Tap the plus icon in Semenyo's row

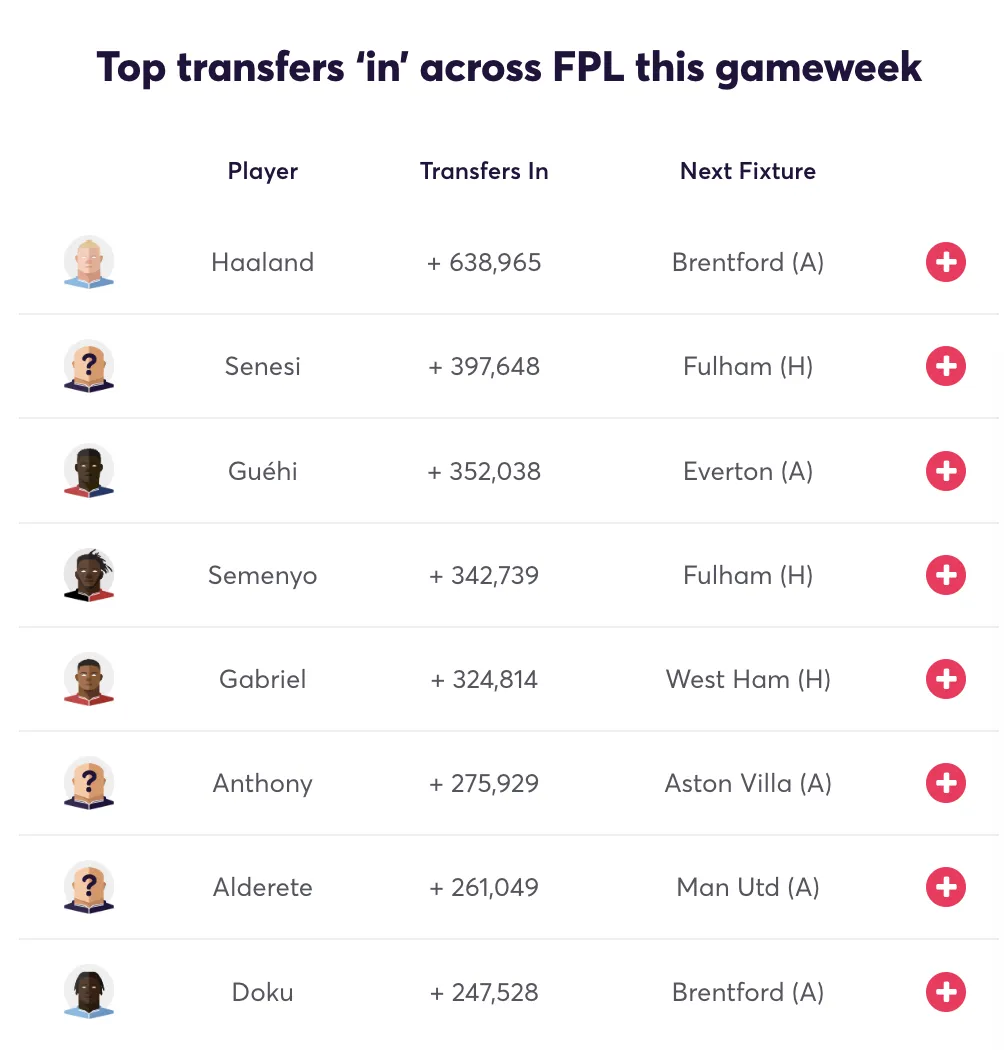click(945, 575)
